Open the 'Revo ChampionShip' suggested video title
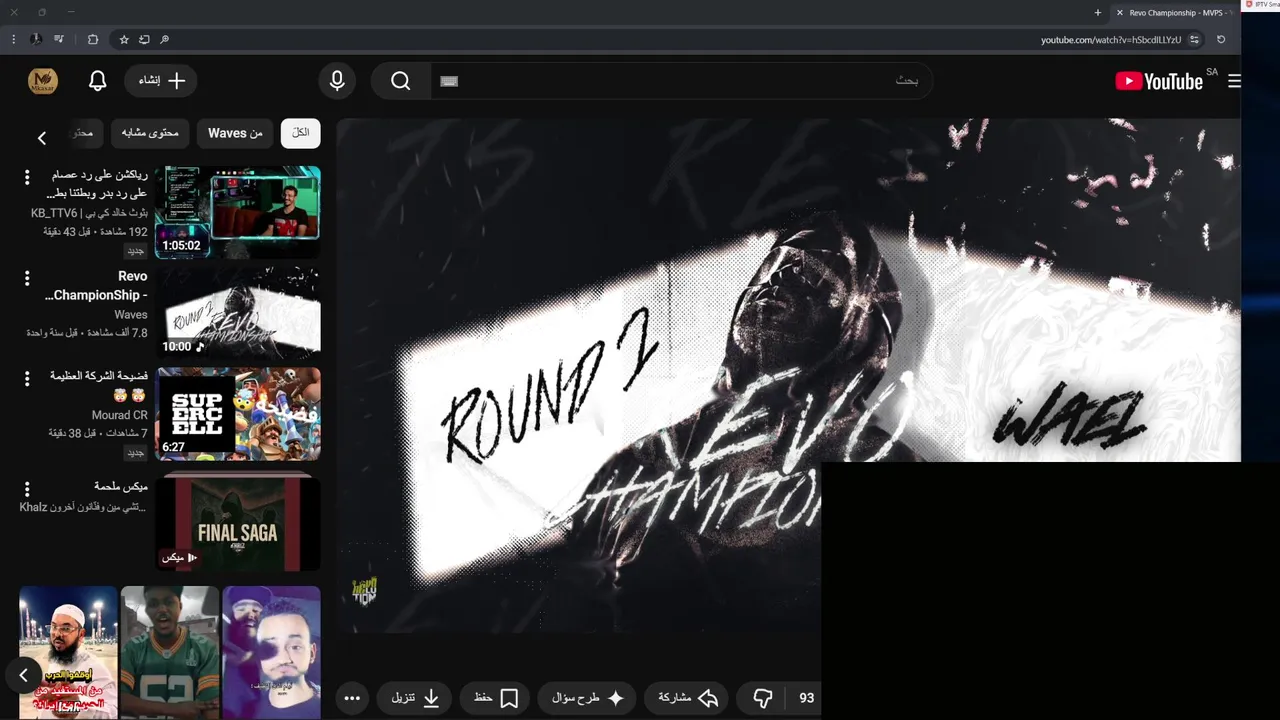The image size is (1280, 720). click(x=97, y=286)
